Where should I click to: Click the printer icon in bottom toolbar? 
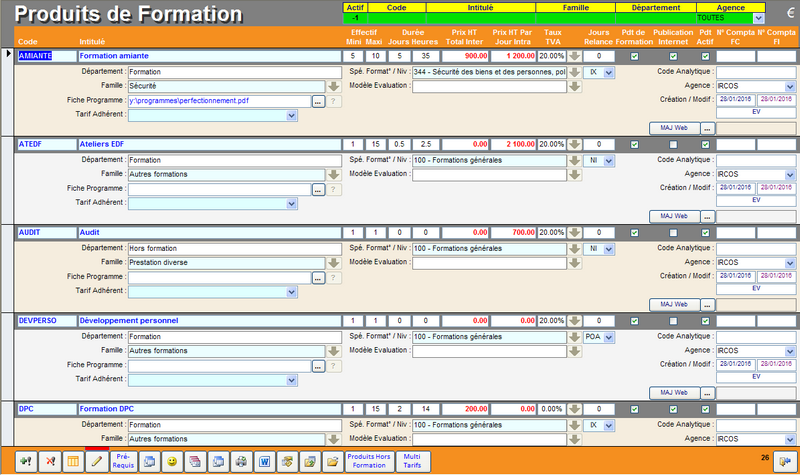coord(240,462)
